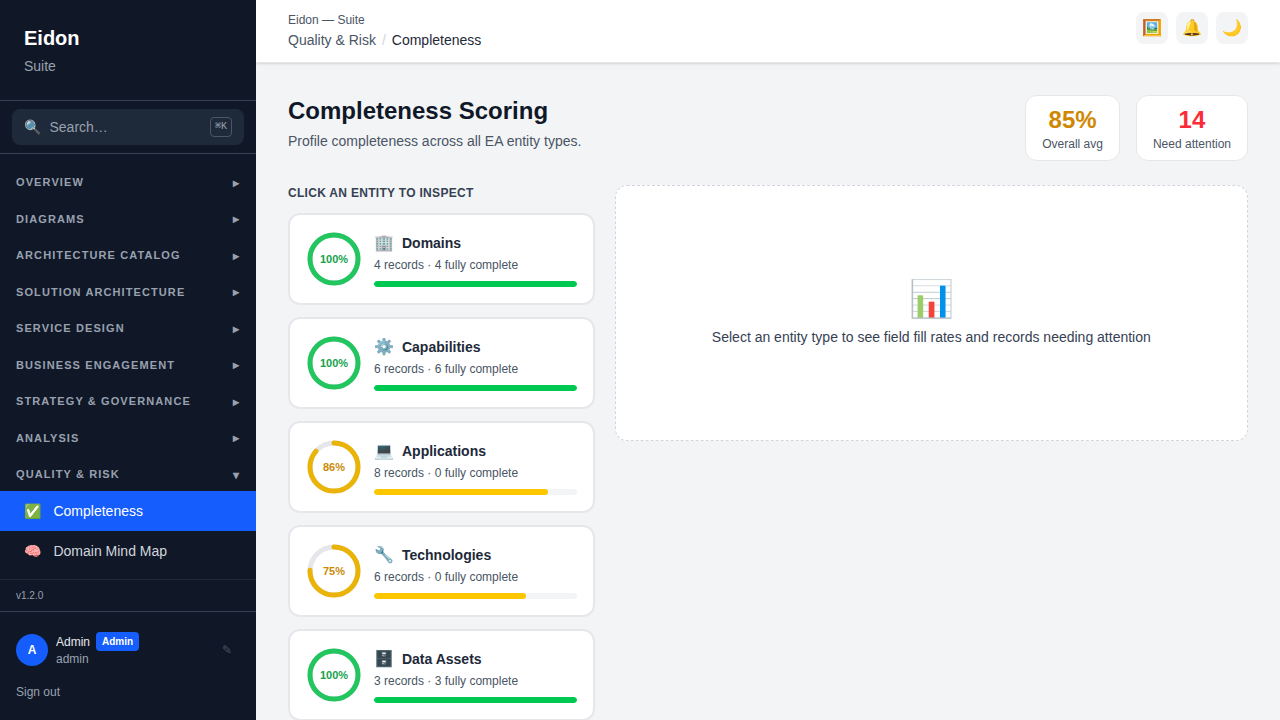The height and width of the screenshot is (720, 1280).
Task: Focus the sidebar Search field
Action: (x=128, y=127)
